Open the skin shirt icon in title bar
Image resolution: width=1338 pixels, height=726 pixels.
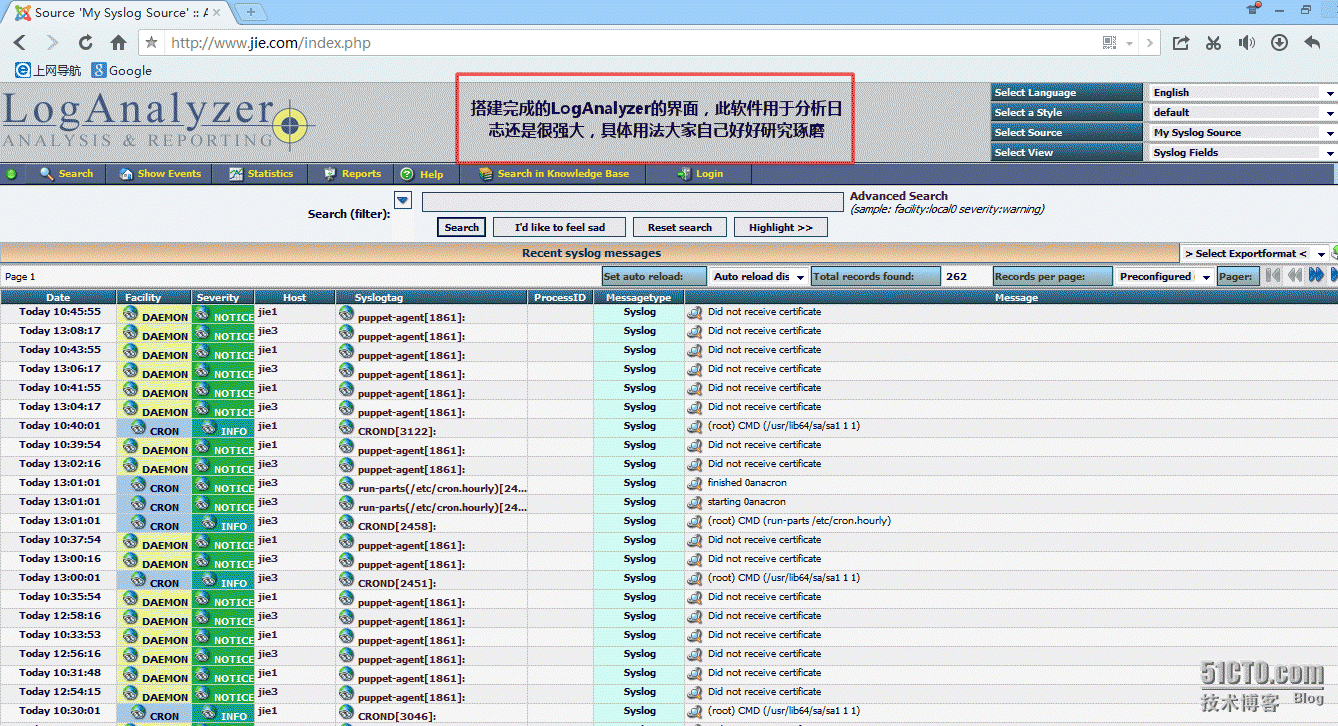point(1252,9)
